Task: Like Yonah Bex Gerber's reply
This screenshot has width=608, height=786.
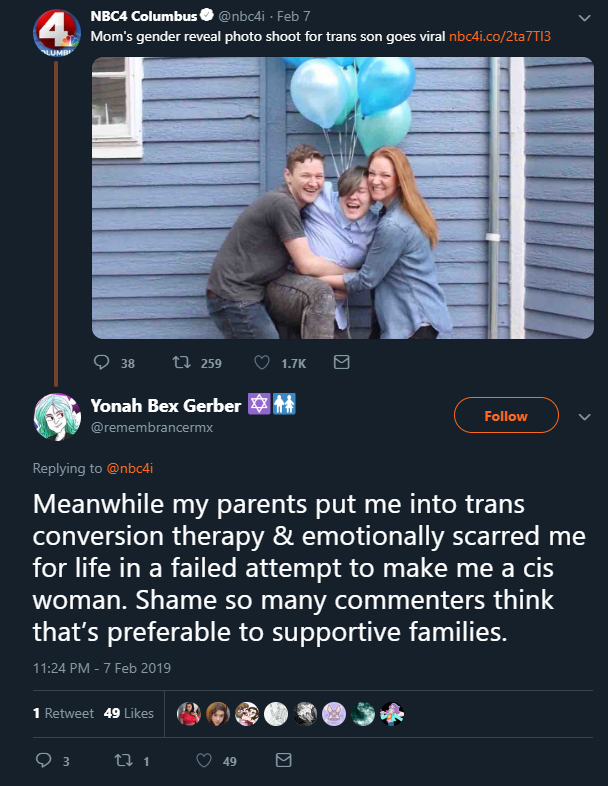Action: (204, 760)
